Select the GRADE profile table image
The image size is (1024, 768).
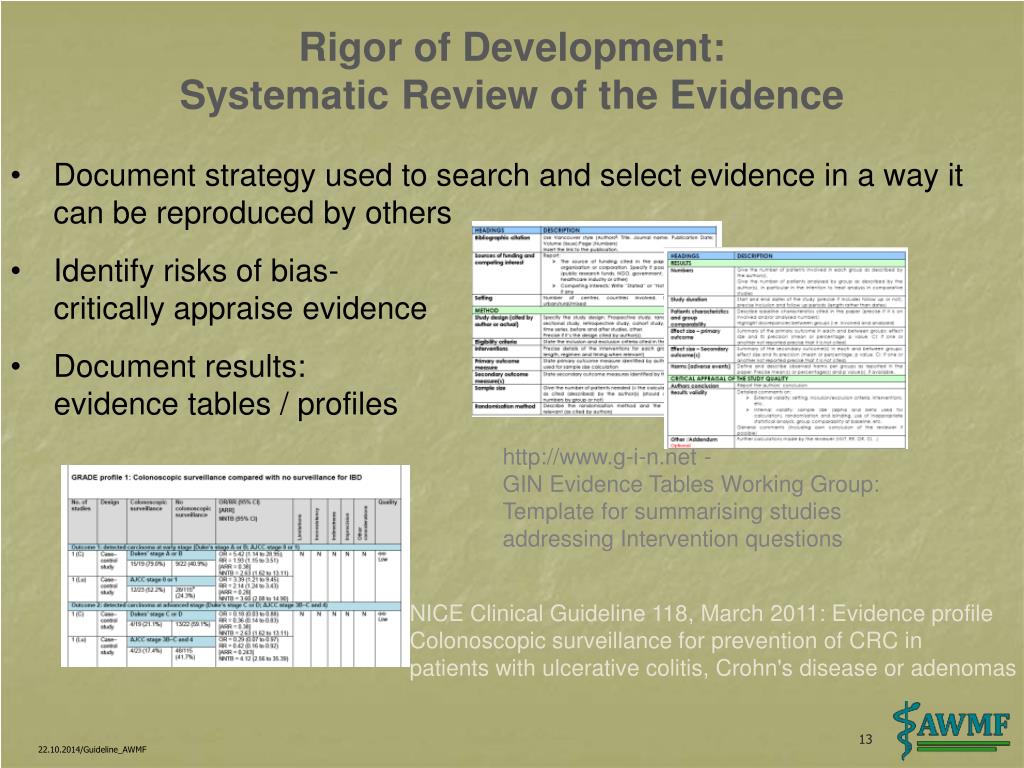(x=235, y=566)
